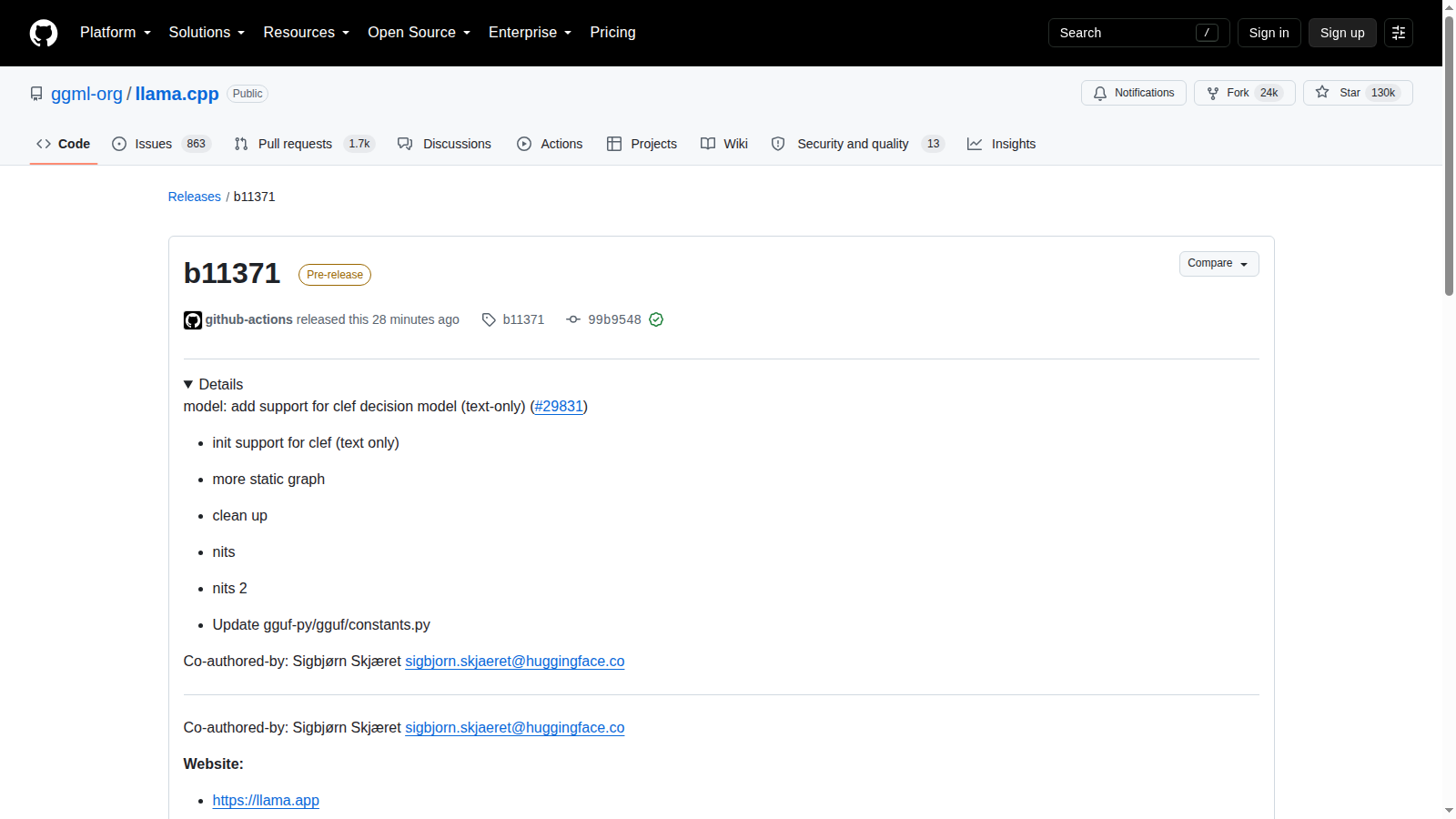The width and height of the screenshot is (1456, 819).
Task: Open the Projects tab
Action: click(642, 144)
